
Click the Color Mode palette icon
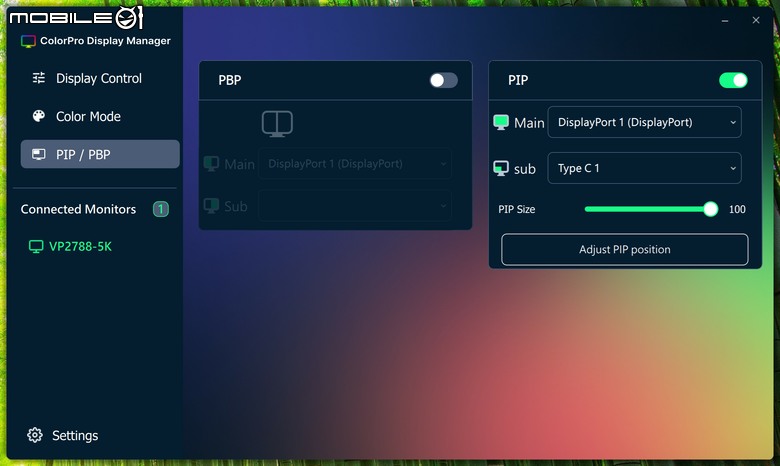click(39, 116)
